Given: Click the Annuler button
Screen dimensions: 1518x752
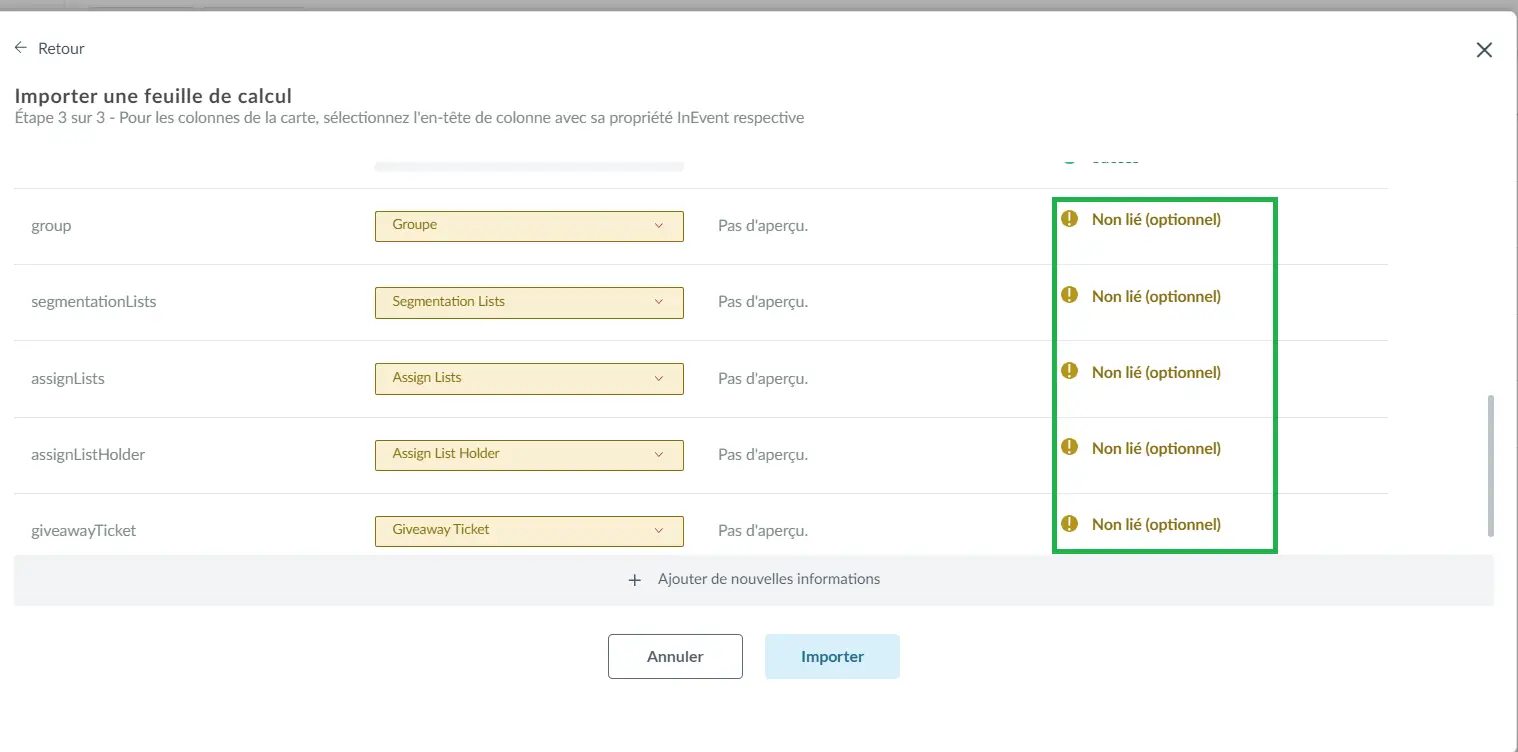Looking at the screenshot, I should pos(675,656).
